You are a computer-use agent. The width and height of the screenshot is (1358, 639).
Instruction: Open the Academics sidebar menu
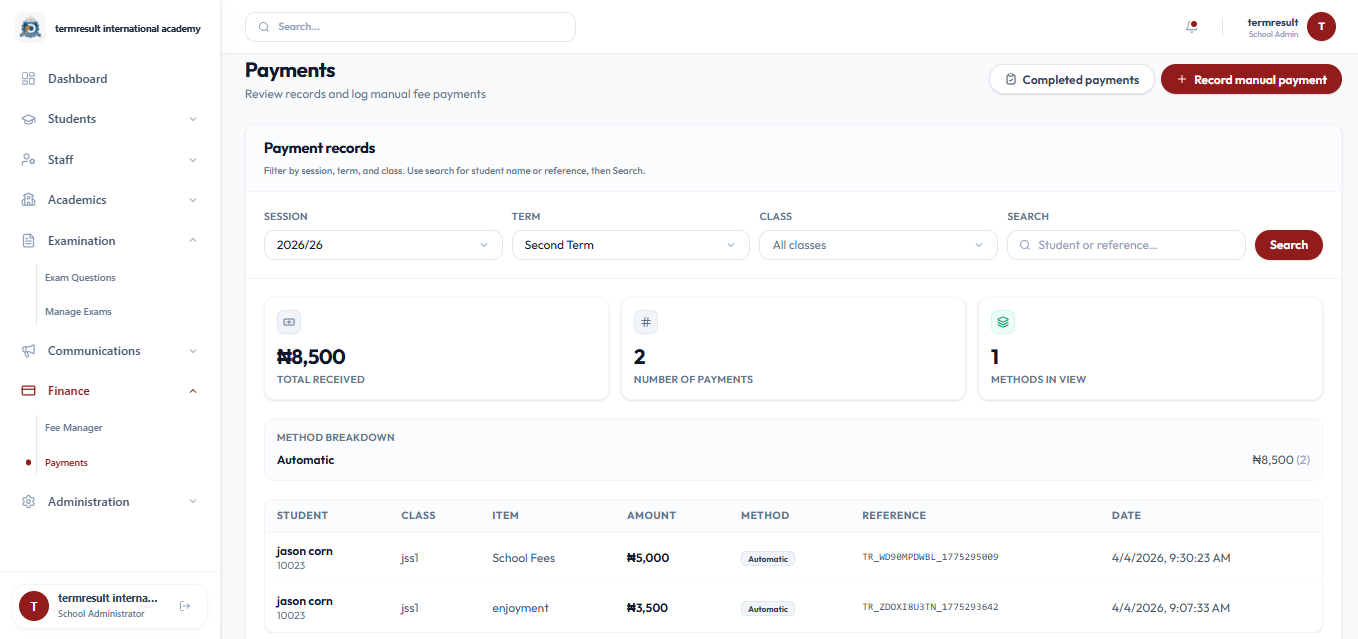[110, 200]
